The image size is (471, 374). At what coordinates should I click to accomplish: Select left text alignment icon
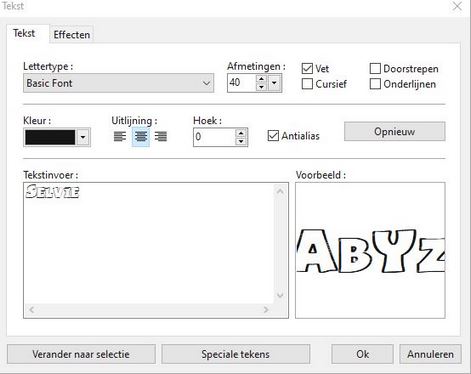120,136
